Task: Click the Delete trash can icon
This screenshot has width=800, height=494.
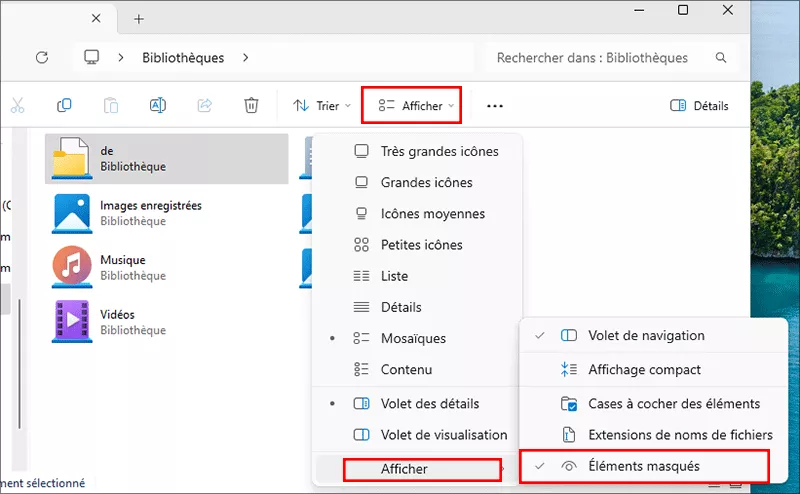Action: [252, 105]
